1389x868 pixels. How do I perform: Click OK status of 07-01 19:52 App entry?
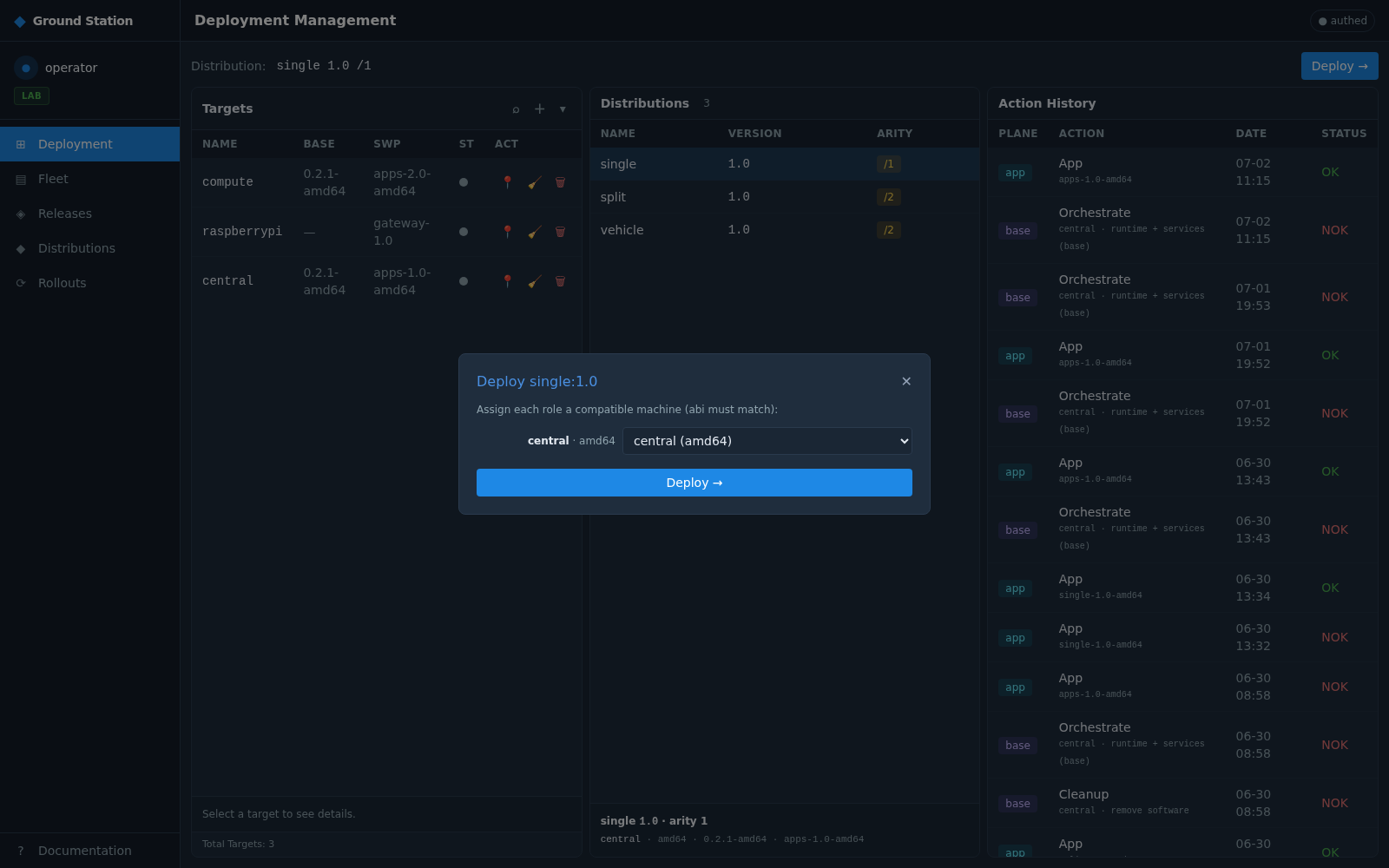point(1330,355)
